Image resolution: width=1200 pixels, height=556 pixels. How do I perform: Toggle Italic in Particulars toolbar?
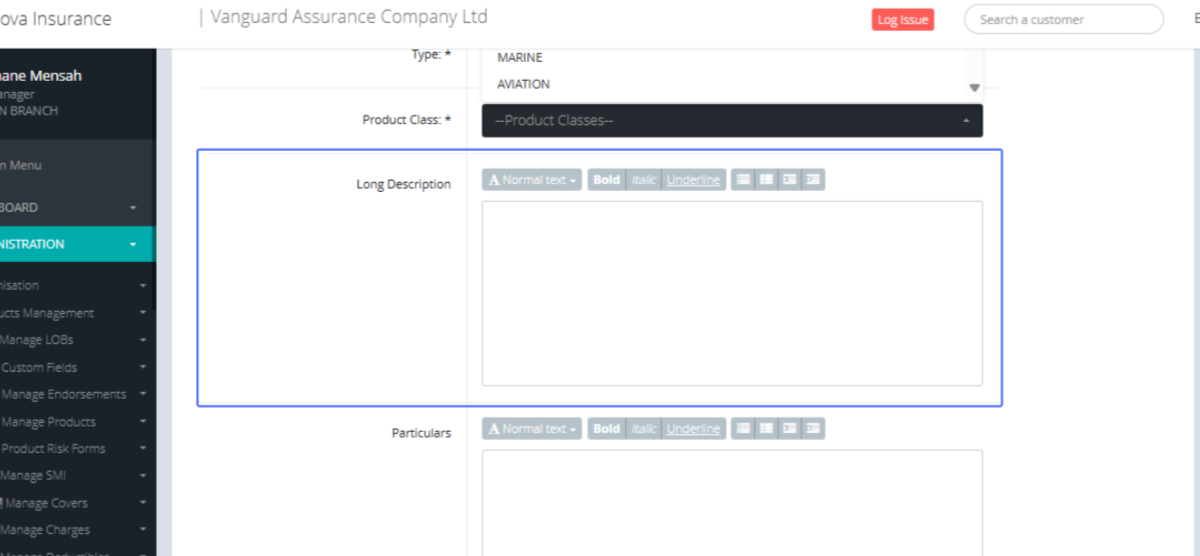tap(644, 429)
